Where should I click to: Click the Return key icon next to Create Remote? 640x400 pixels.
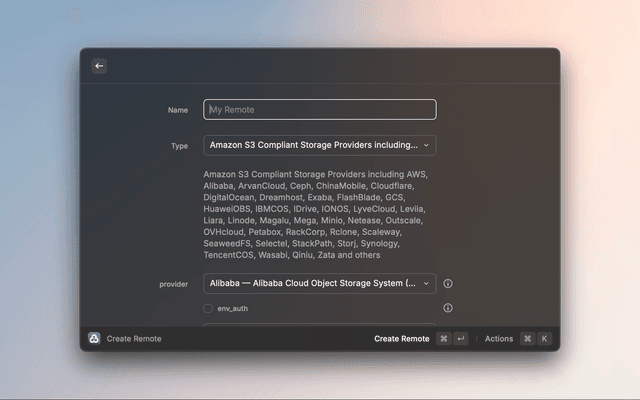pos(460,339)
